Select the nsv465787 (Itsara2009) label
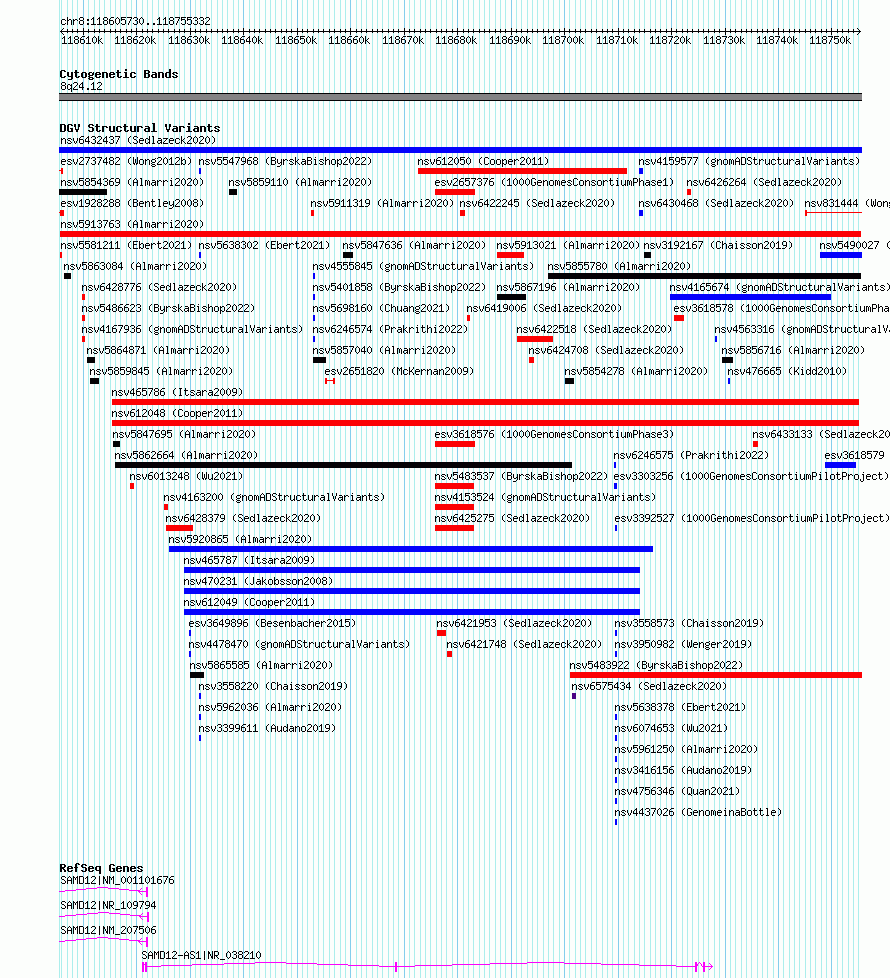Viewport: 890px width, 978px height. tap(249, 560)
